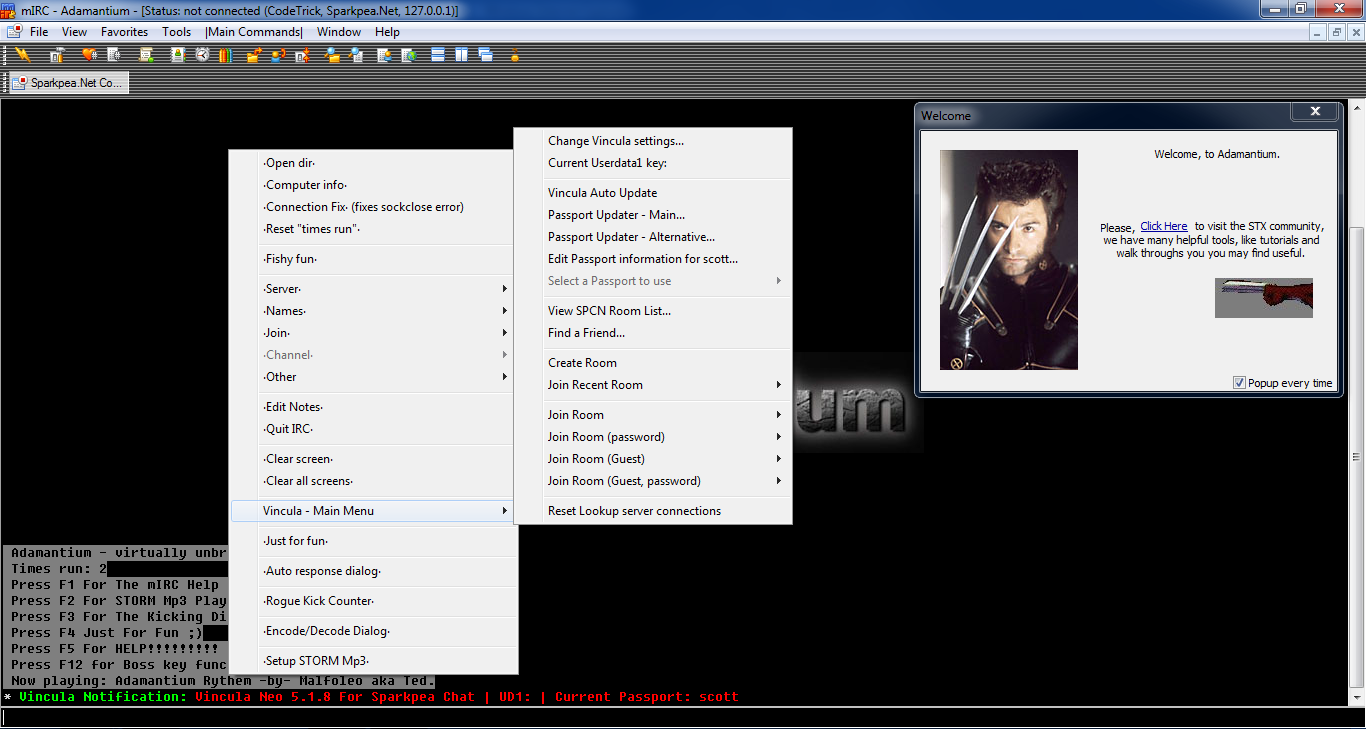Expand the Join Recent Room submenu

click(653, 385)
